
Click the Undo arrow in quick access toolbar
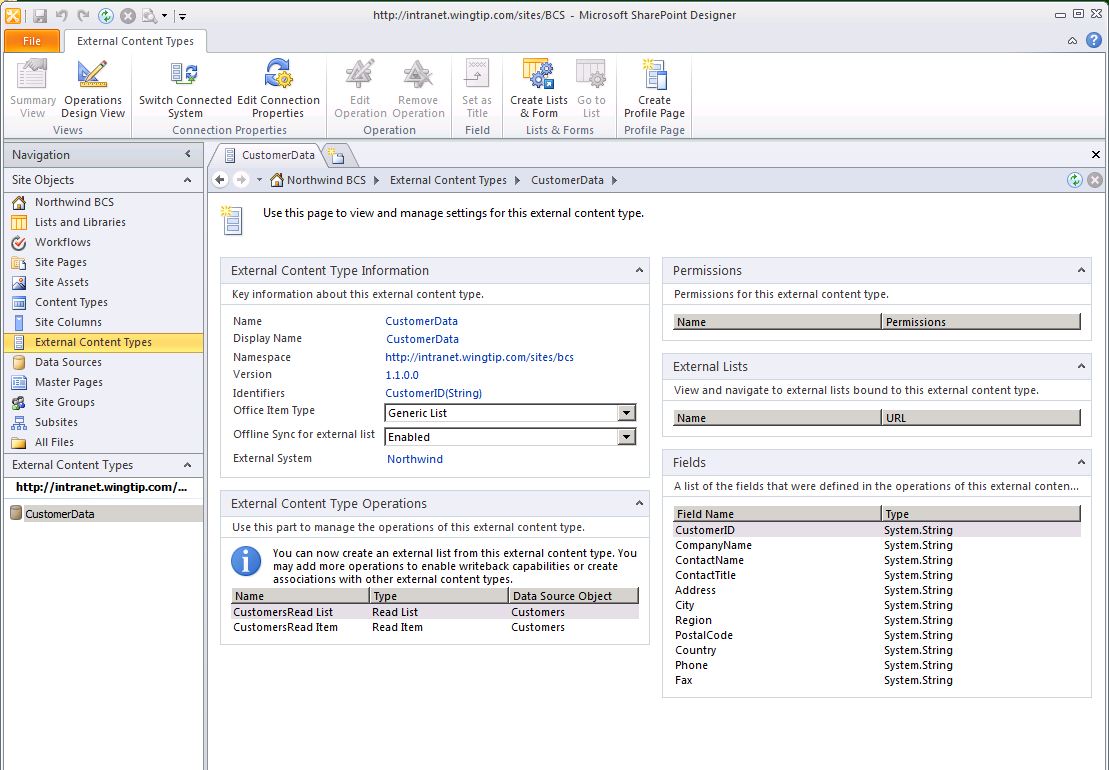point(62,15)
